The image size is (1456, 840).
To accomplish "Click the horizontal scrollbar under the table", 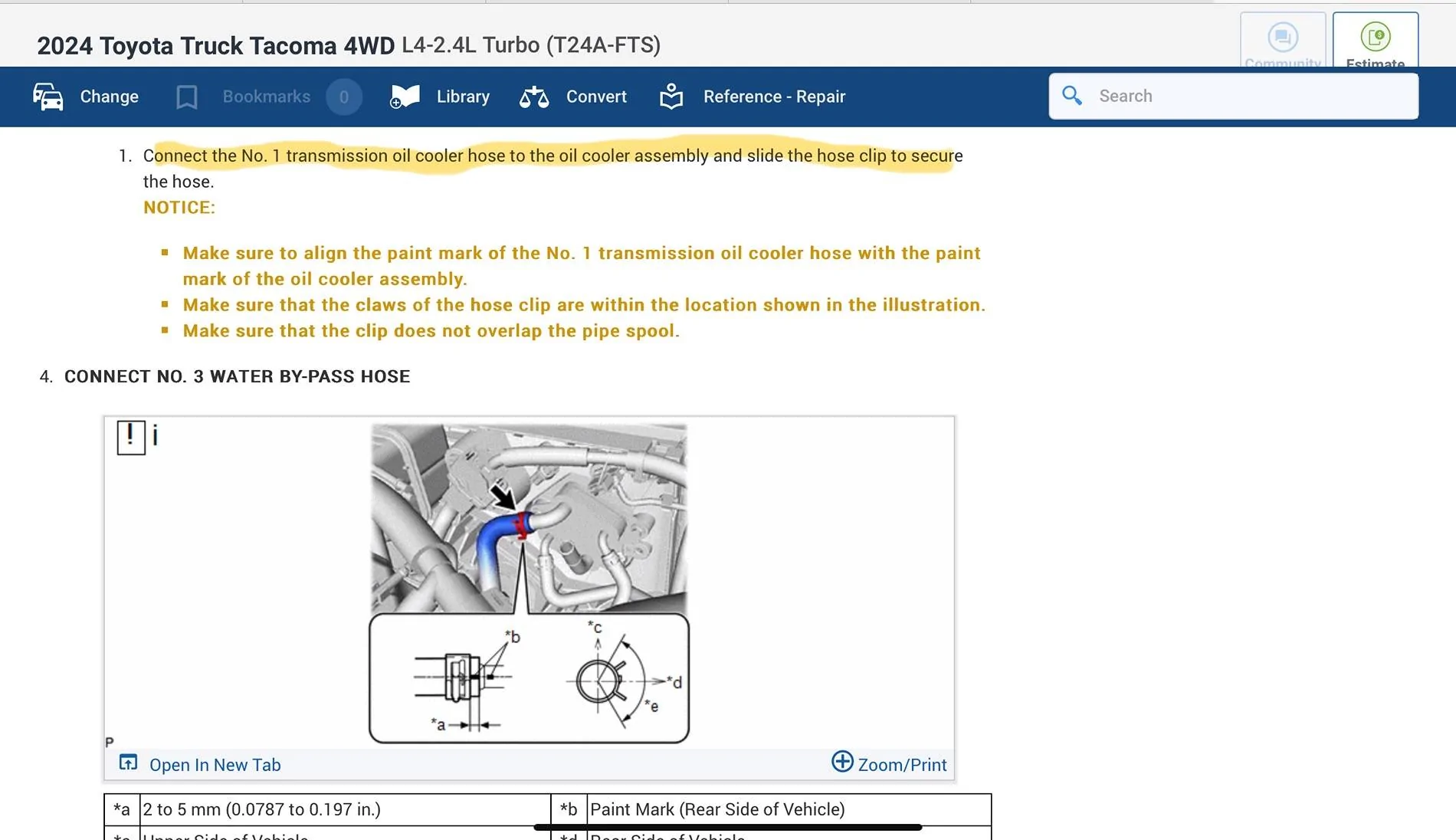I will pyautogui.click(x=727, y=828).
